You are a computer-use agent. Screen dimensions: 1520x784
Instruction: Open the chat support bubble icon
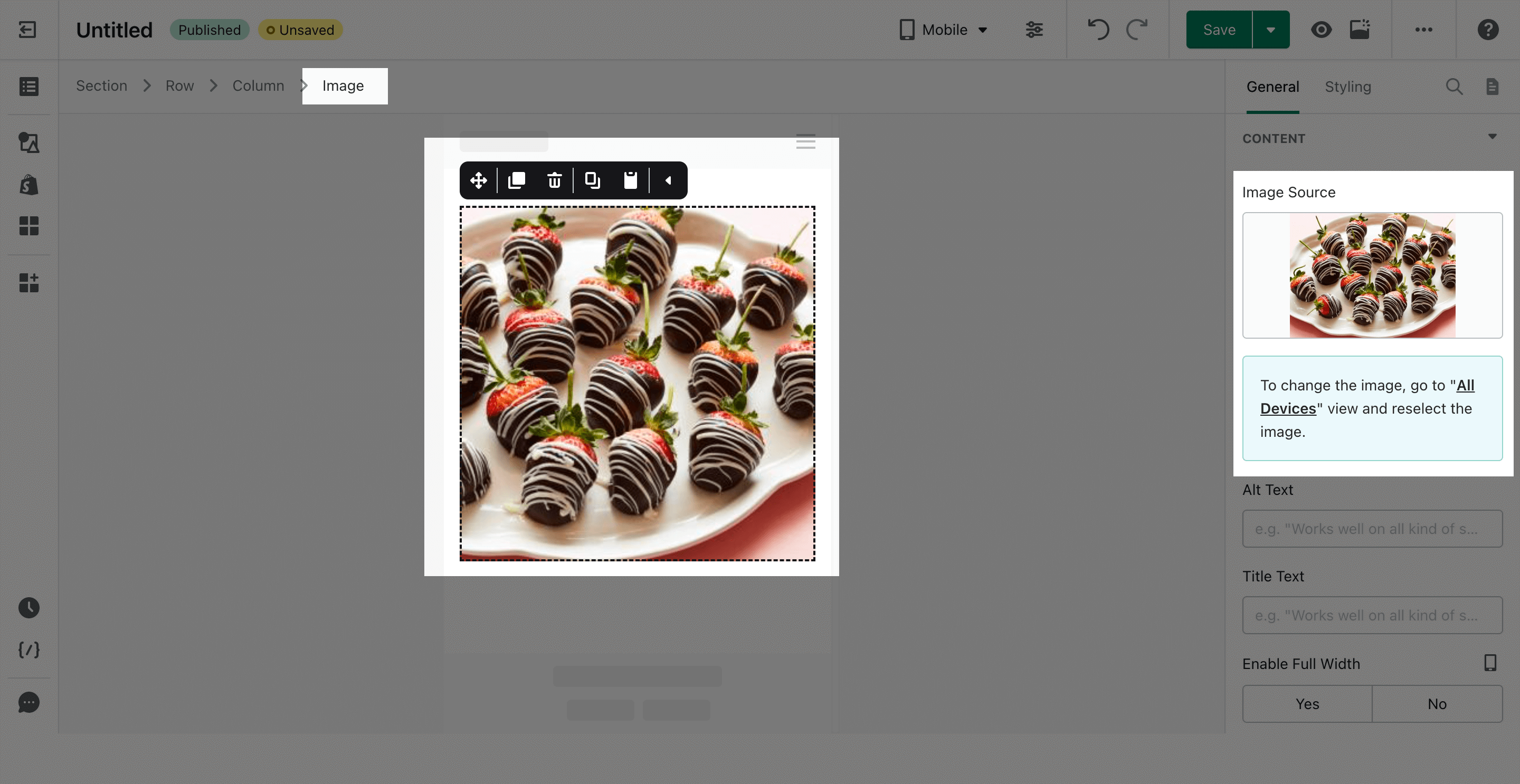pos(29,703)
